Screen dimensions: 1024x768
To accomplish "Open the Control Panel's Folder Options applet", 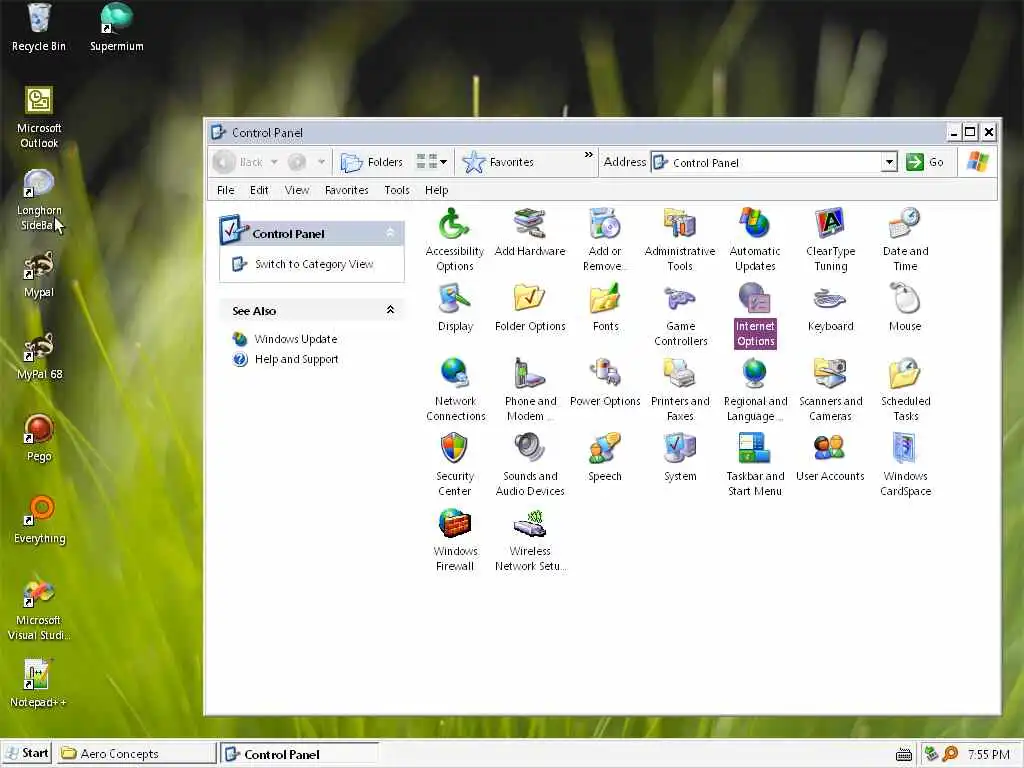I will (530, 308).
